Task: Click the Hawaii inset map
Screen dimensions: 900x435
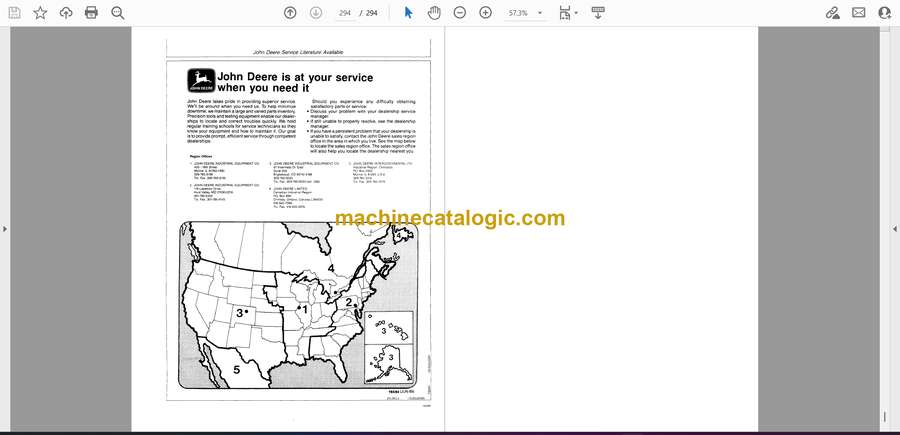Action: coord(389,328)
